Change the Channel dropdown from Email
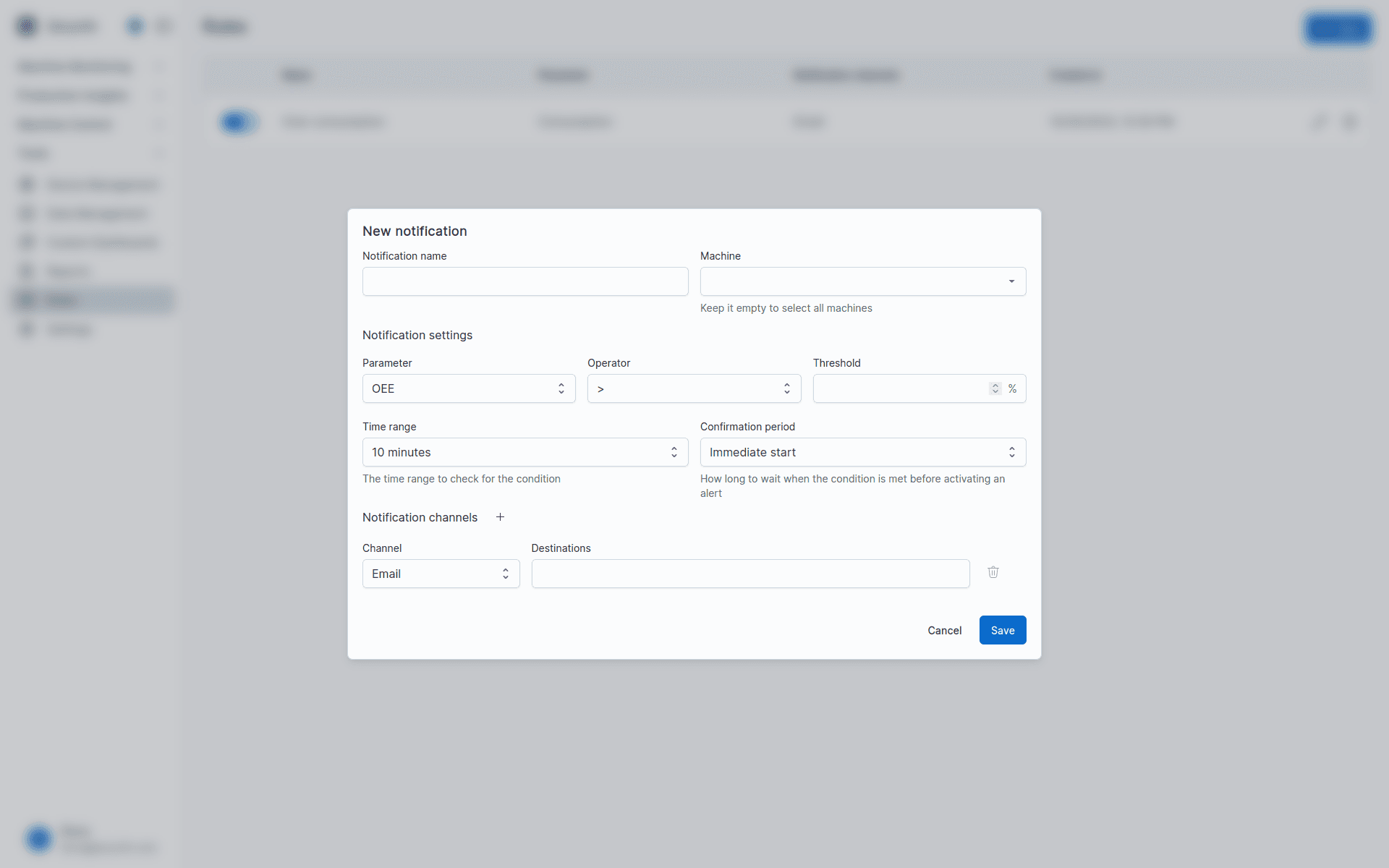 pos(441,574)
